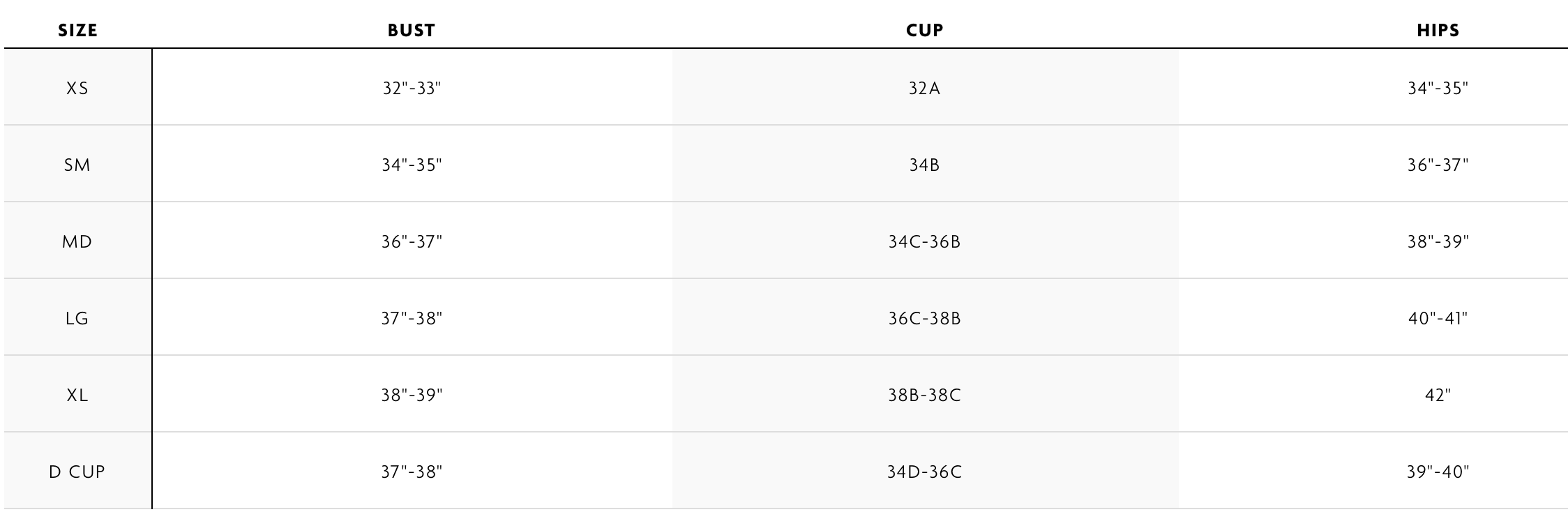This screenshot has height=512, width=1568.
Task: Select the SM size row label
Action: click(x=77, y=165)
